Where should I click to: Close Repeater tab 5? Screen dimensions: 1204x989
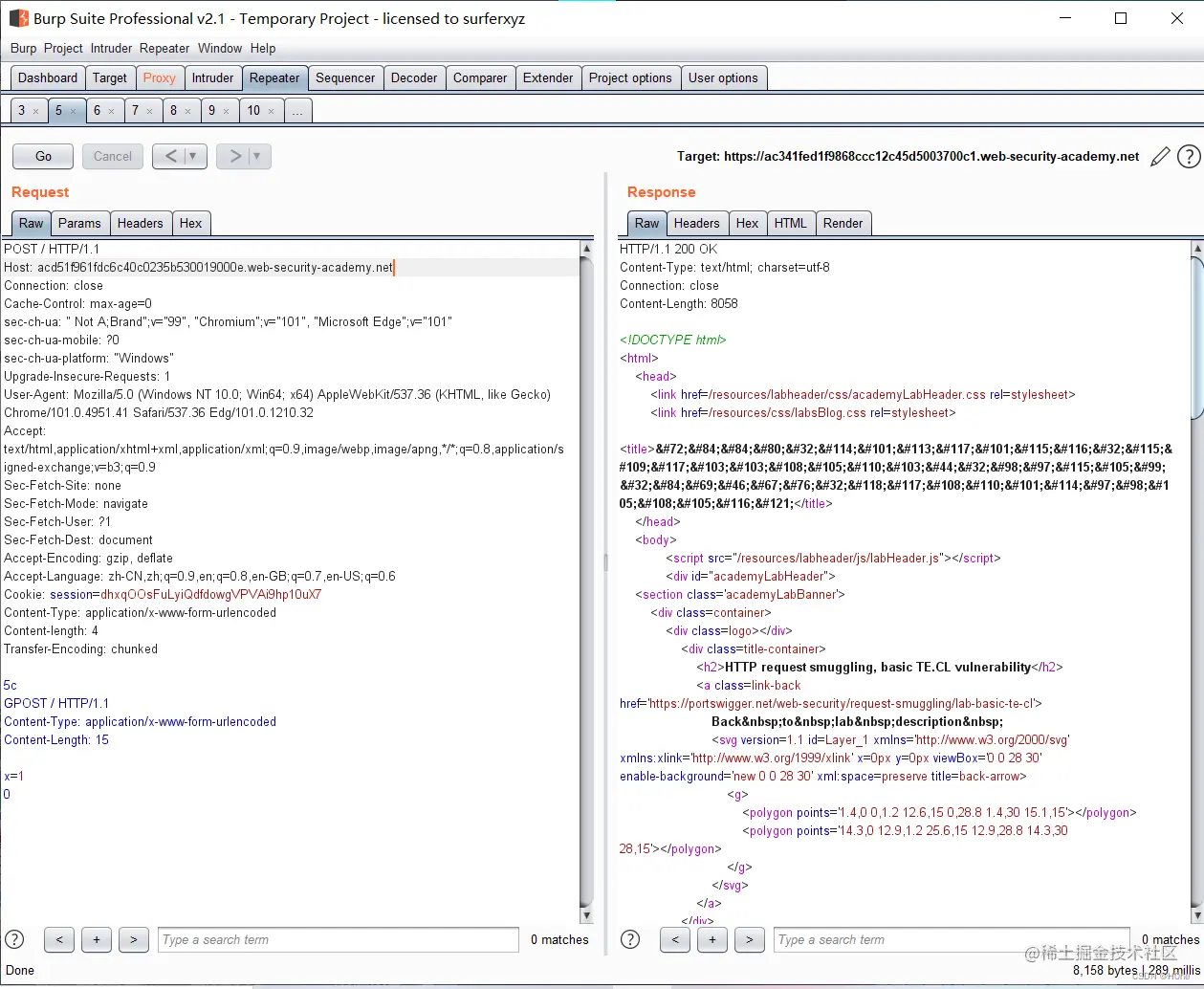(x=73, y=111)
